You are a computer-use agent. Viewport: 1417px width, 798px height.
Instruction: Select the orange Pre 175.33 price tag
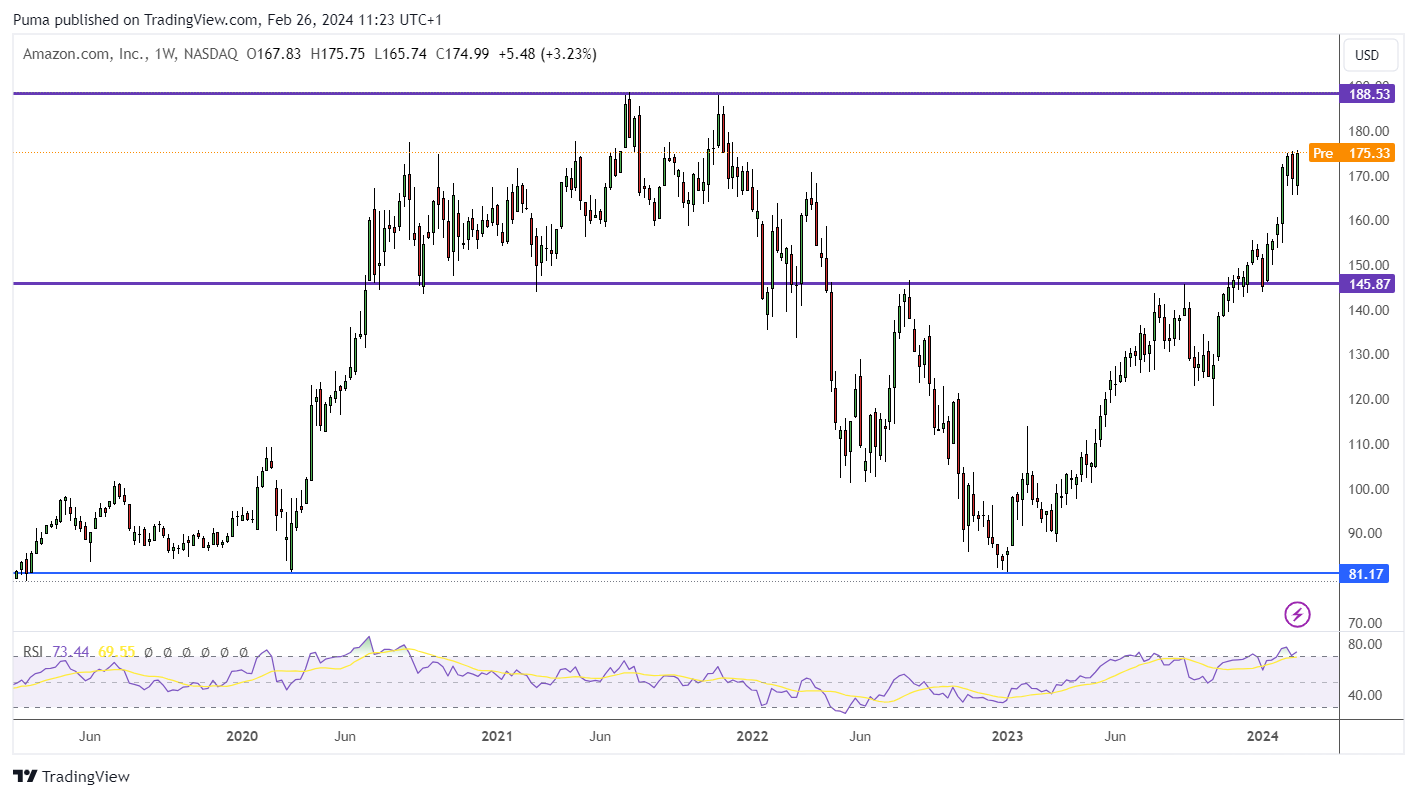pos(1349,153)
